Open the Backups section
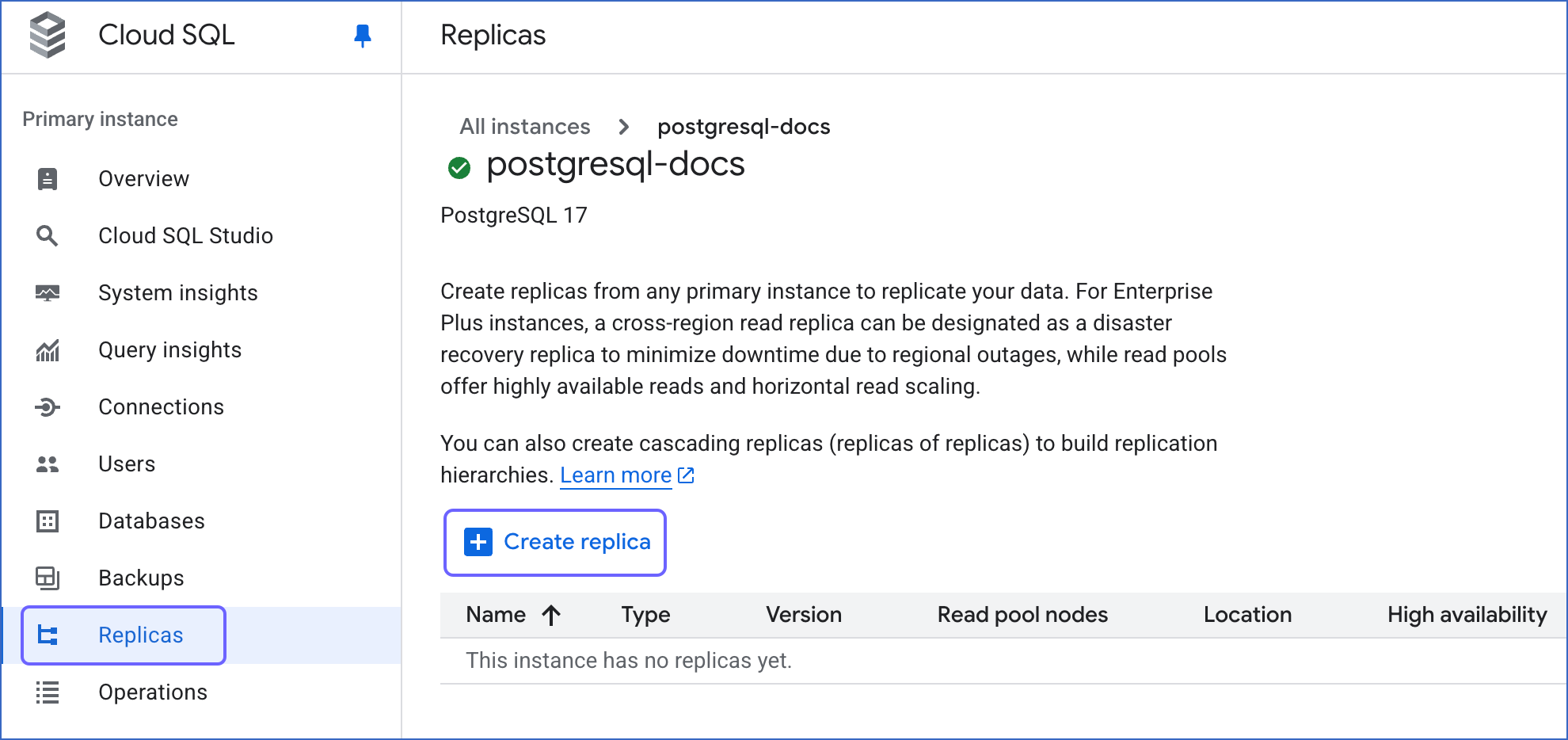The image size is (1568, 740). coord(141,578)
